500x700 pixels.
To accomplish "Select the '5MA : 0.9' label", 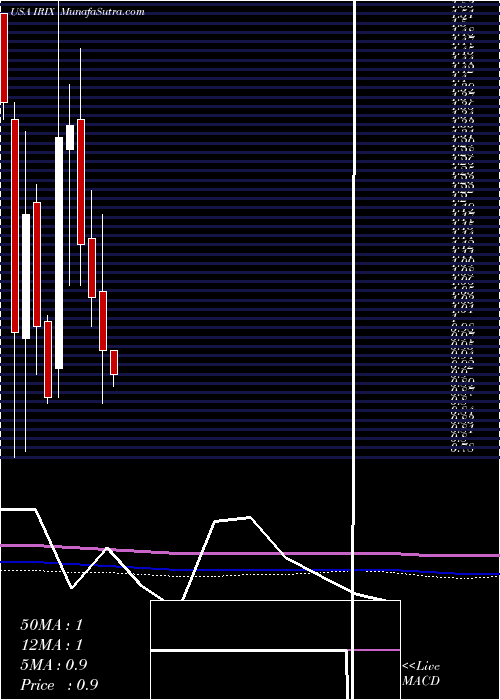I will tap(54, 665).
